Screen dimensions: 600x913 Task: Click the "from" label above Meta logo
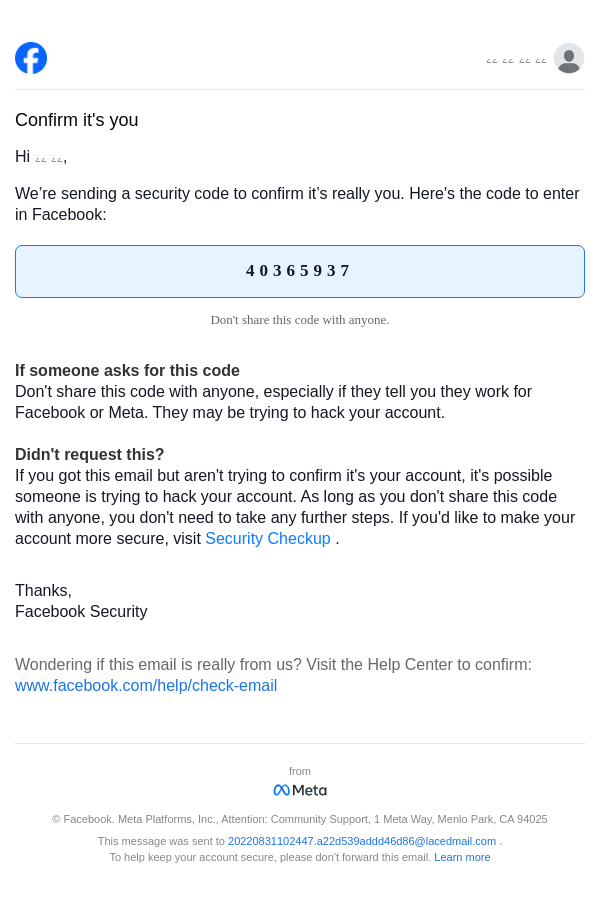point(300,771)
